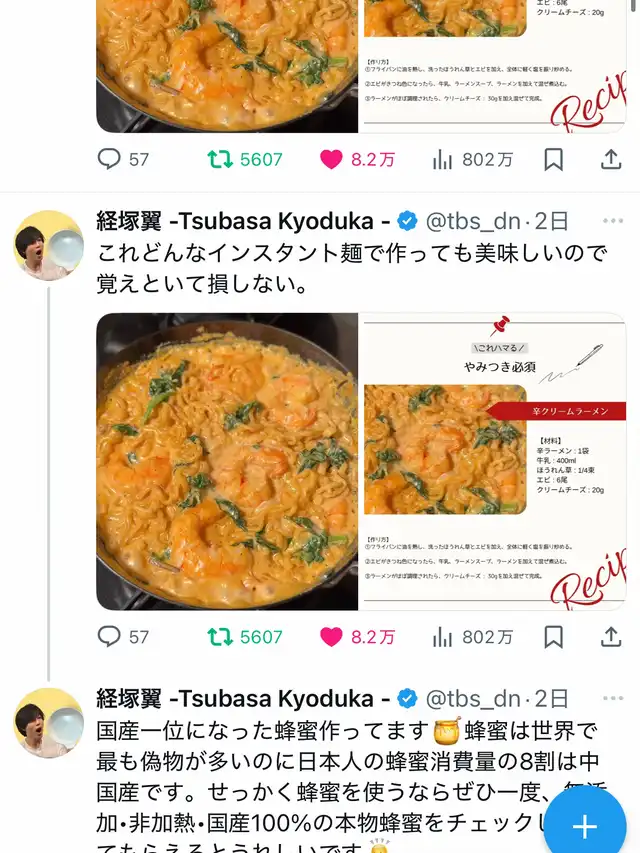Viewport: 640px width, 853px height.
Task: Tap the retweet icon on the top tweet
Action: pos(220,159)
